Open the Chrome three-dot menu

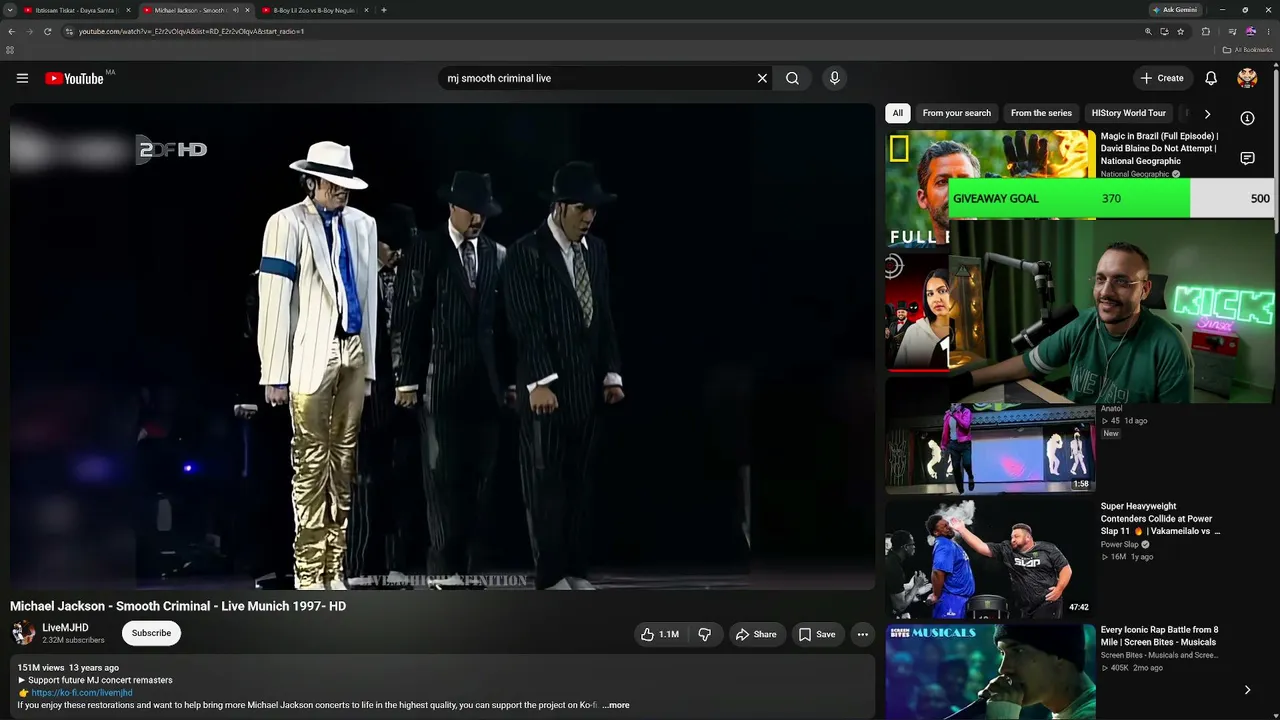click(x=1268, y=31)
